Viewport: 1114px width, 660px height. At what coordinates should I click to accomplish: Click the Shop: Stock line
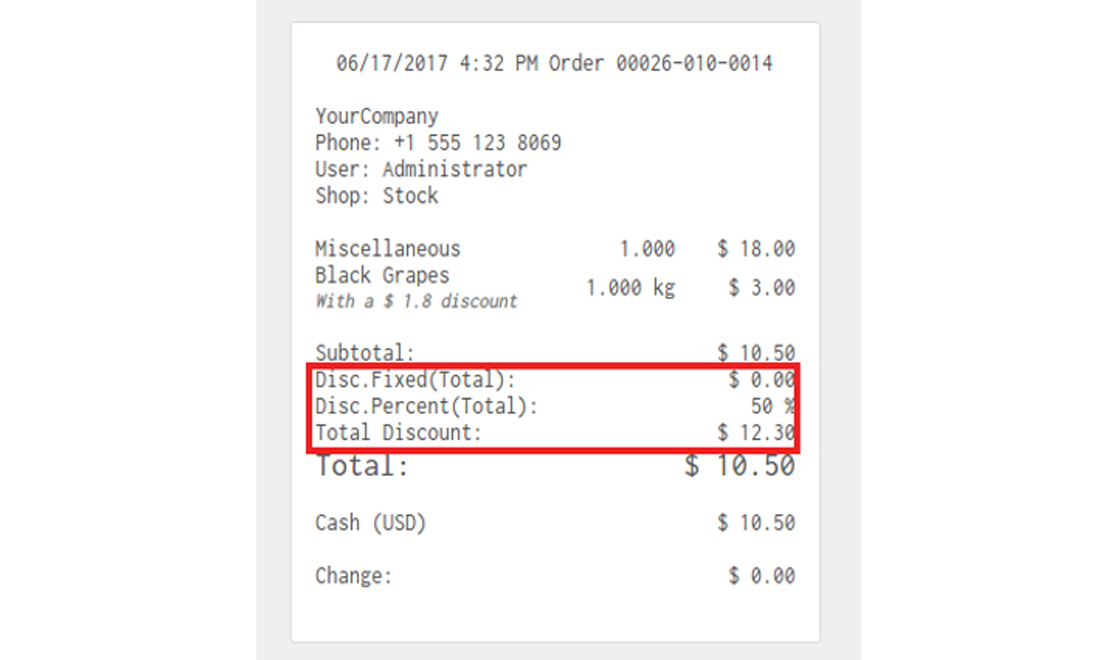tap(377, 195)
